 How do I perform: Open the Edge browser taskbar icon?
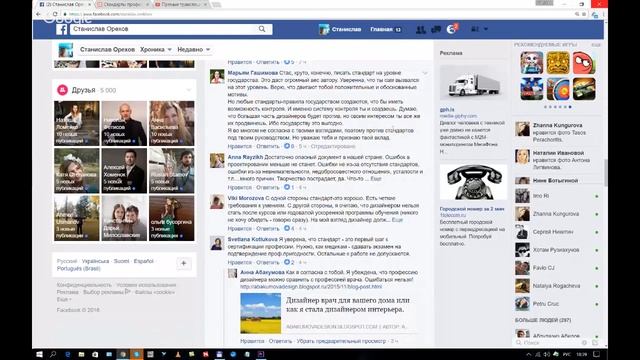68,354
